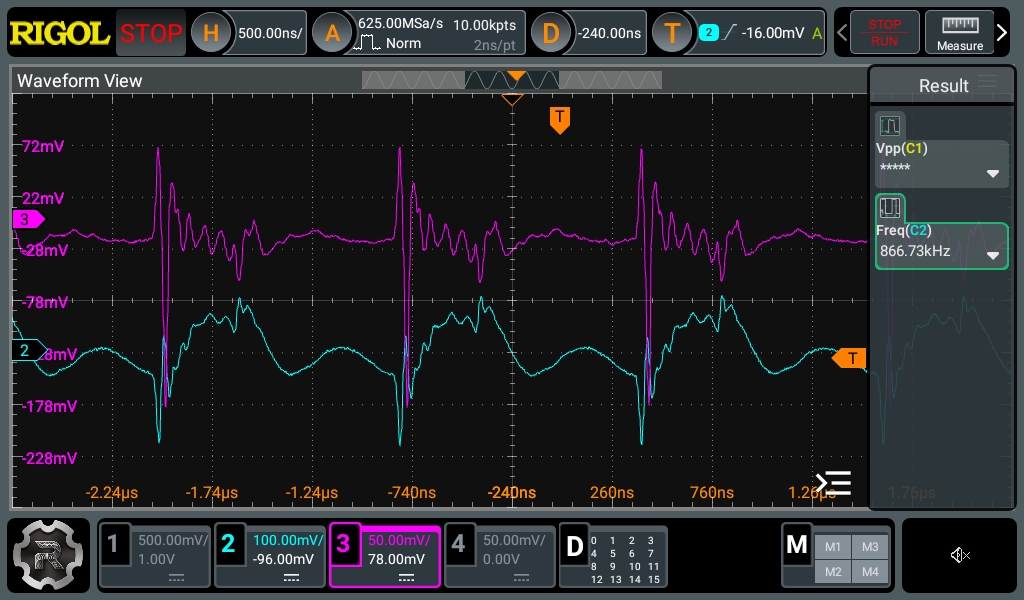Click trigger source channel 2 badge
This screenshot has height=600, width=1024.
[709, 32]
